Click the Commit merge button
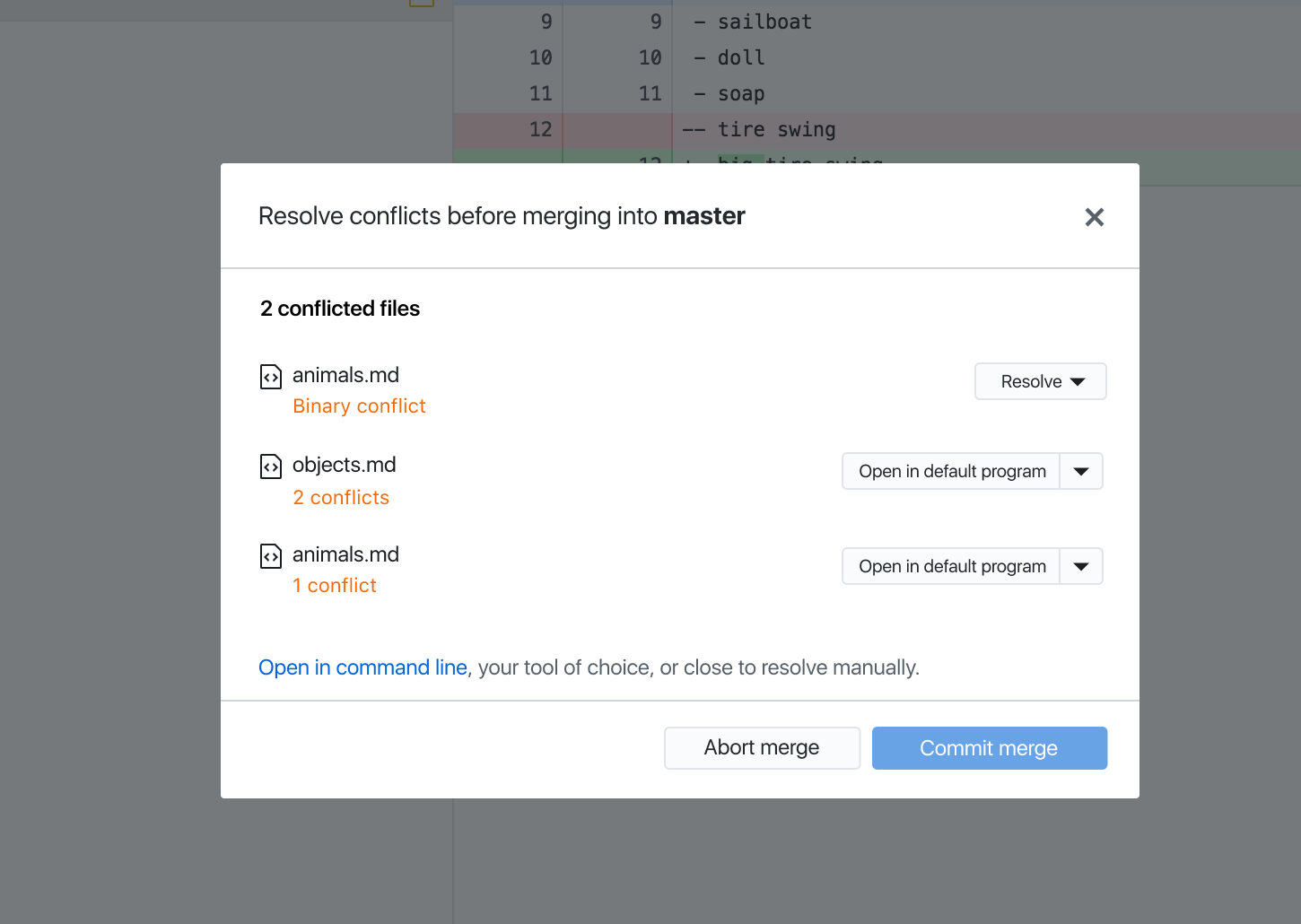Viewport: 1301px width, 924px height. coord(989,747)
